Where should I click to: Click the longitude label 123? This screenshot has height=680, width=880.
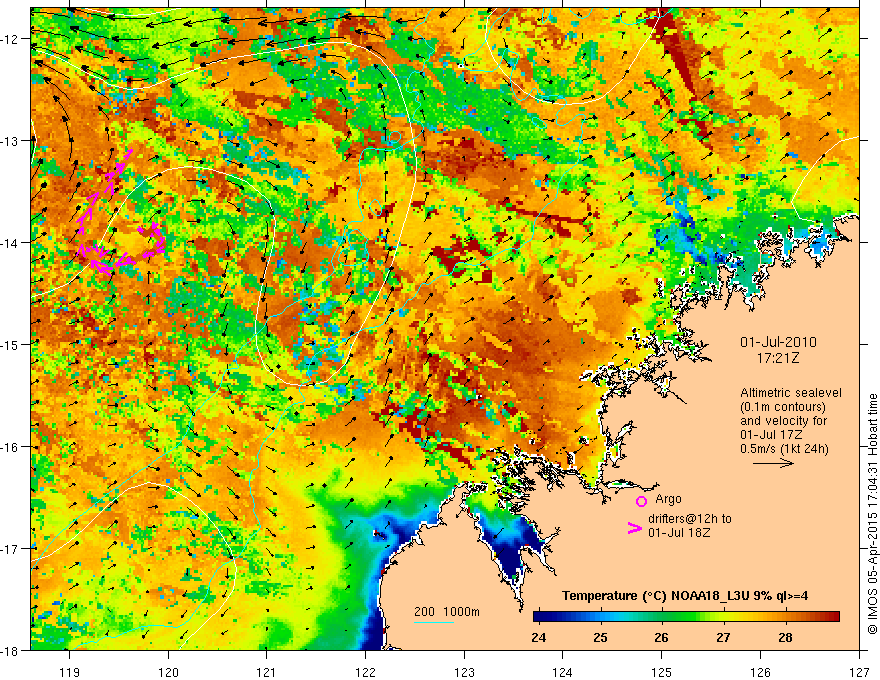[x=464, y=672]
